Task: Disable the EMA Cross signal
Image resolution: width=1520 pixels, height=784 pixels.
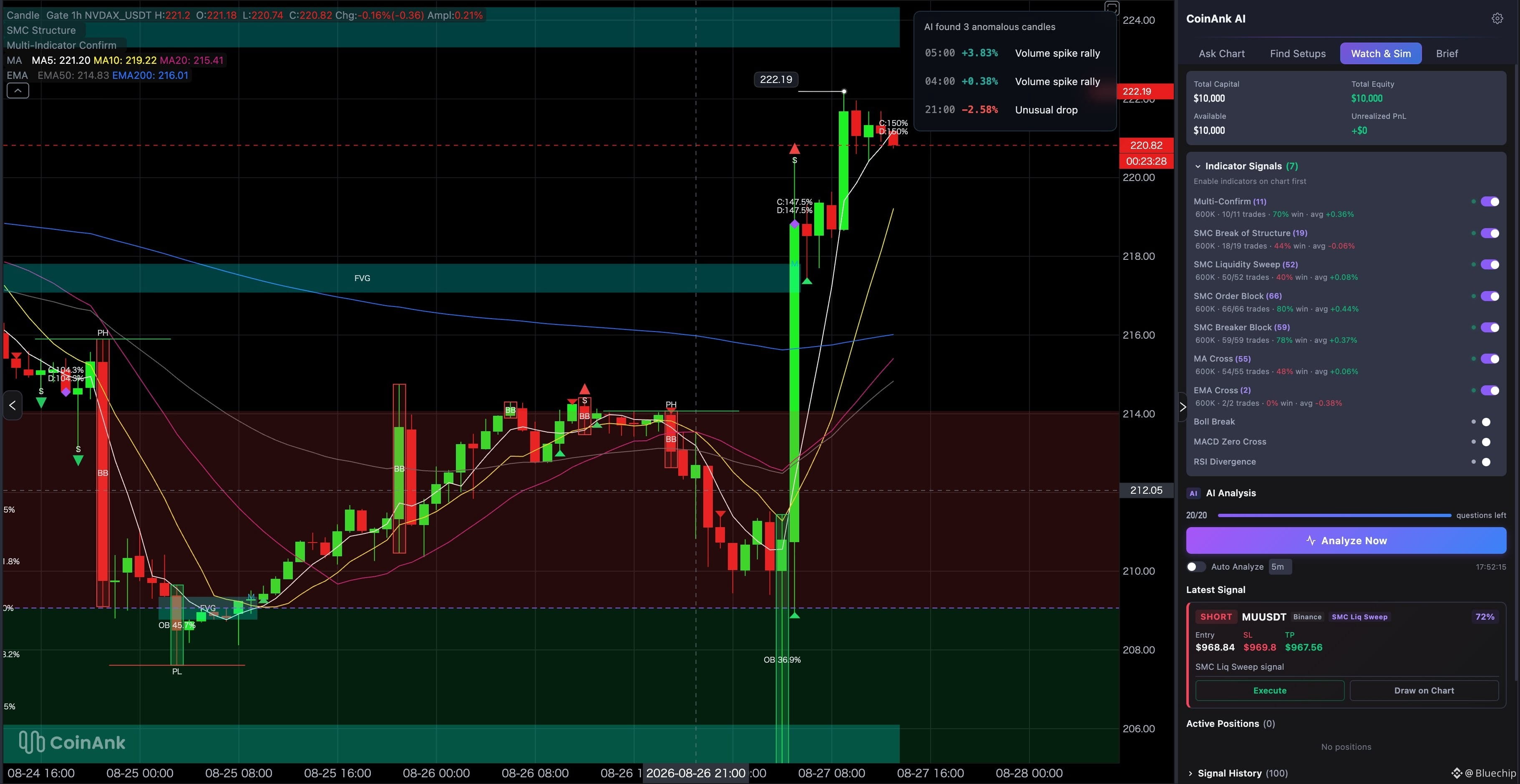Action: click(x=1490, y=390)
